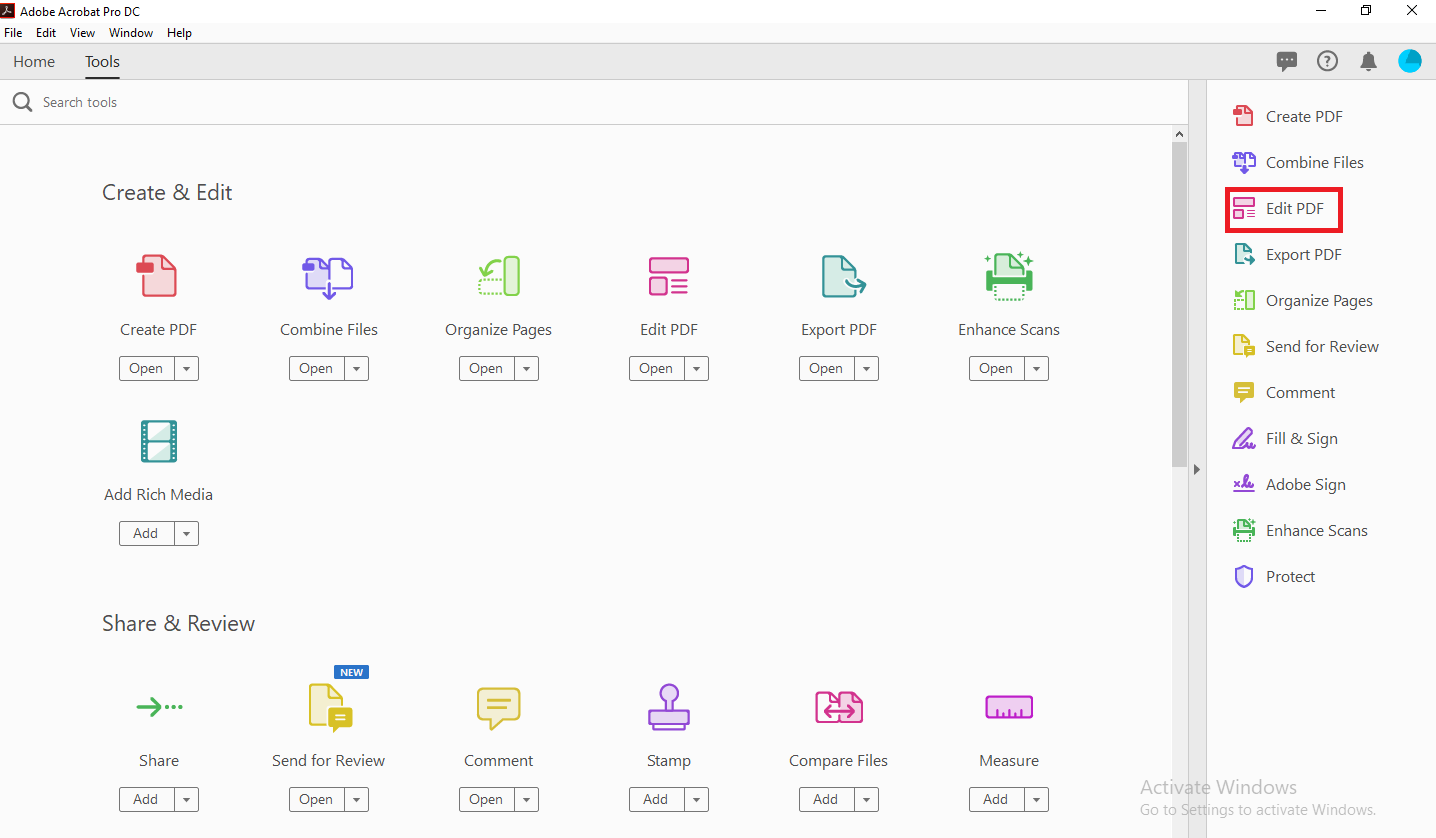
Task: Expand the Edit PDF Open dropdown arrow
Action: [x=696, y=368]
